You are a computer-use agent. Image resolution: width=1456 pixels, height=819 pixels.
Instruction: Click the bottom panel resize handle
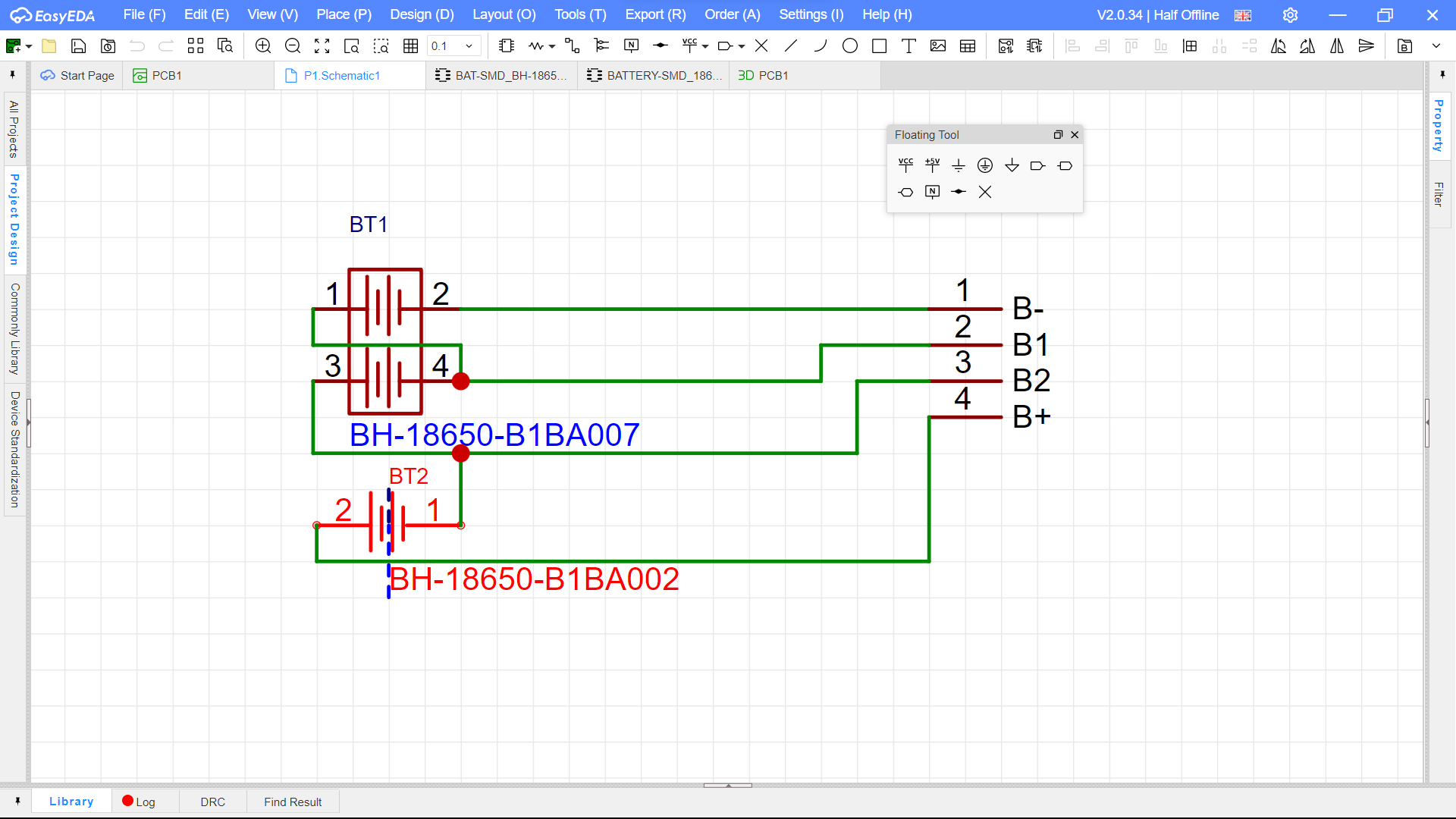pos(727,786)
